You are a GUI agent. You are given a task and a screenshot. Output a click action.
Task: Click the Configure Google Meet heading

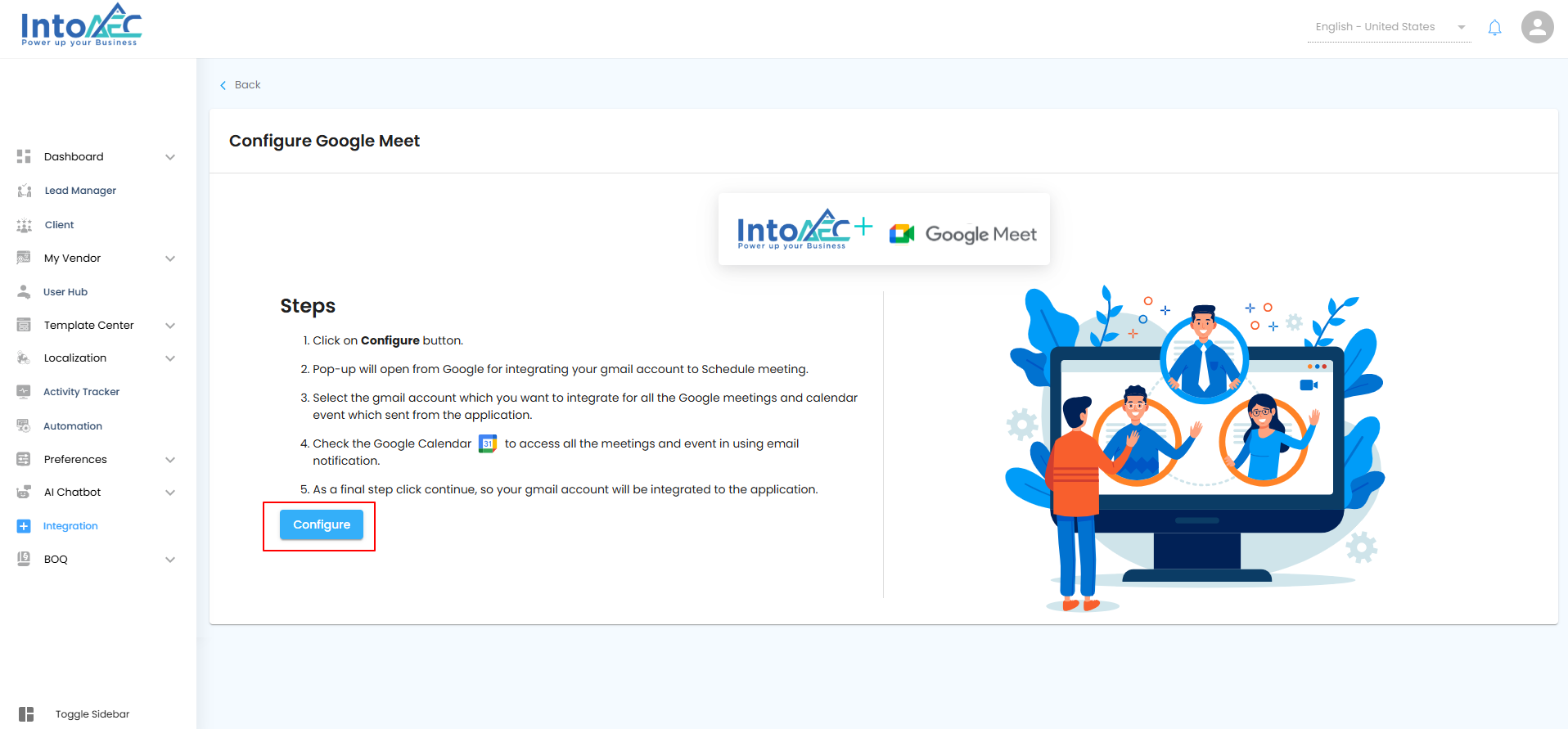[x=324, y=141]
